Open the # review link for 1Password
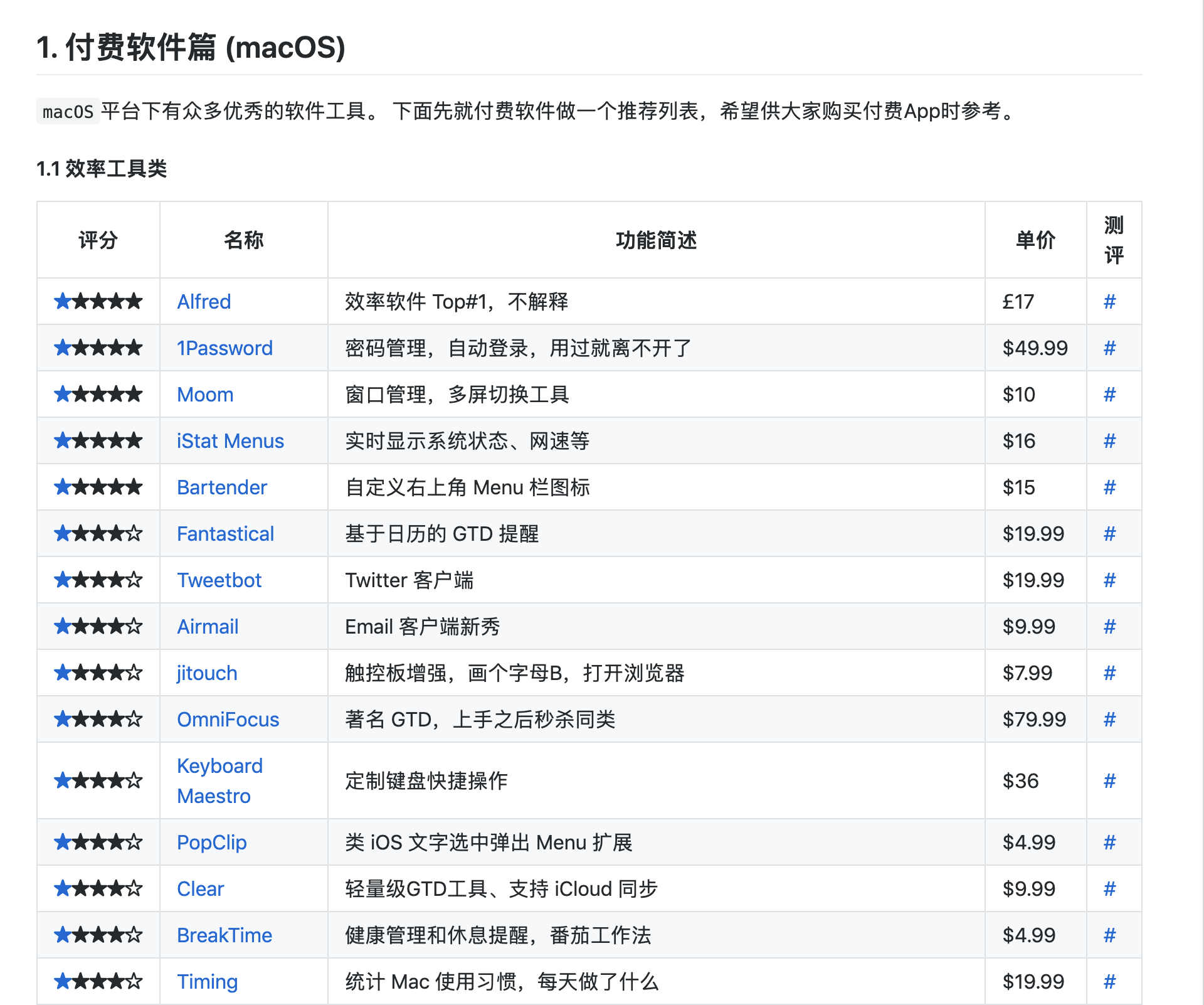 (1109, 348)
